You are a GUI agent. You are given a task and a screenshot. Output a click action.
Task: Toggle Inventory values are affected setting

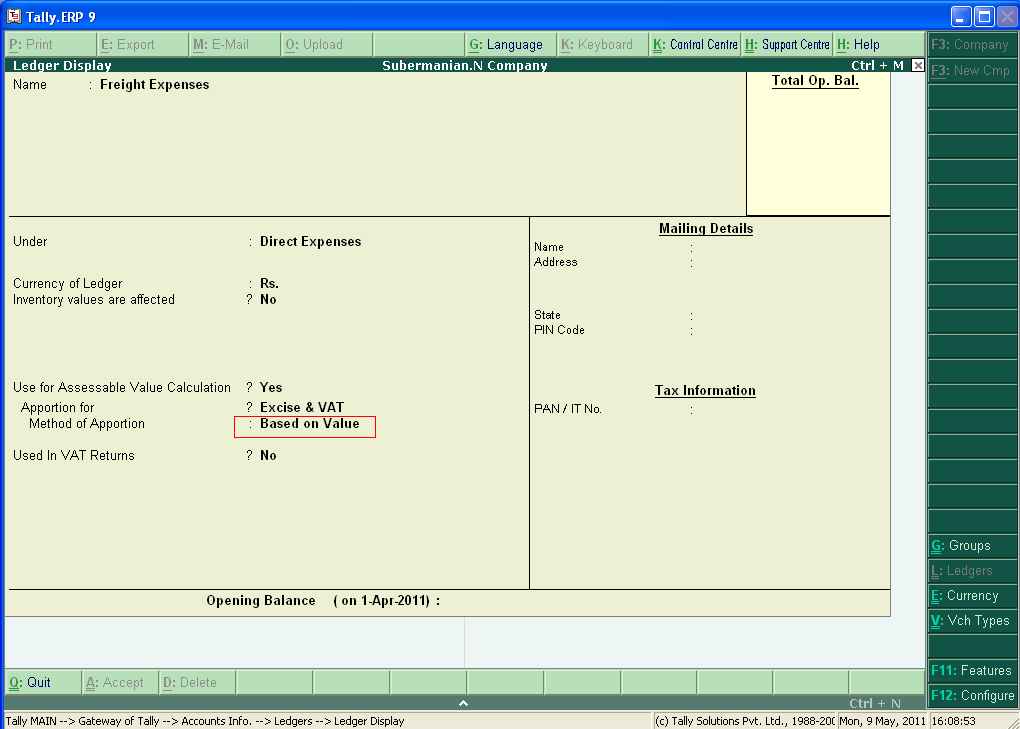coord(265,299)
